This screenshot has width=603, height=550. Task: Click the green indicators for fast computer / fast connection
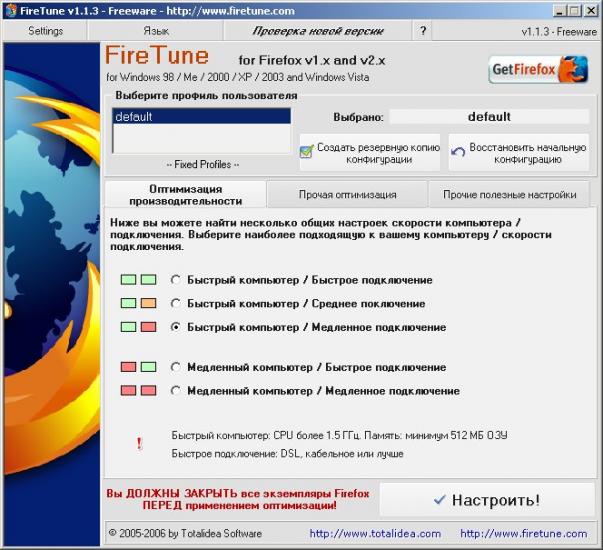[x=138, y=280]
